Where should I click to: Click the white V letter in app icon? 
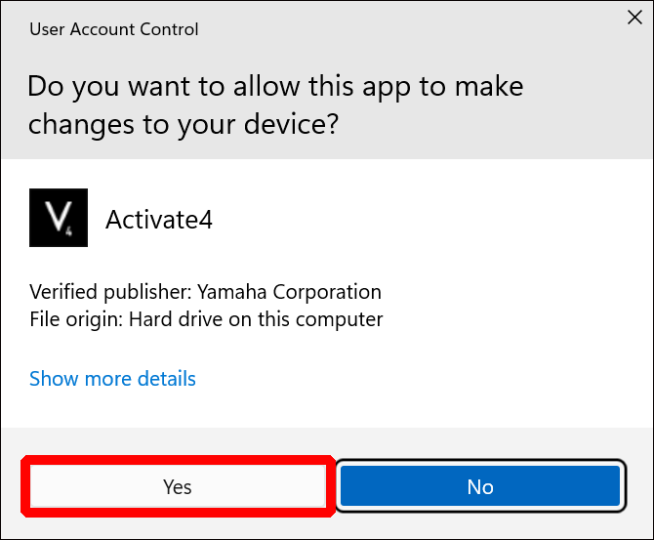[x=56, y=216]
